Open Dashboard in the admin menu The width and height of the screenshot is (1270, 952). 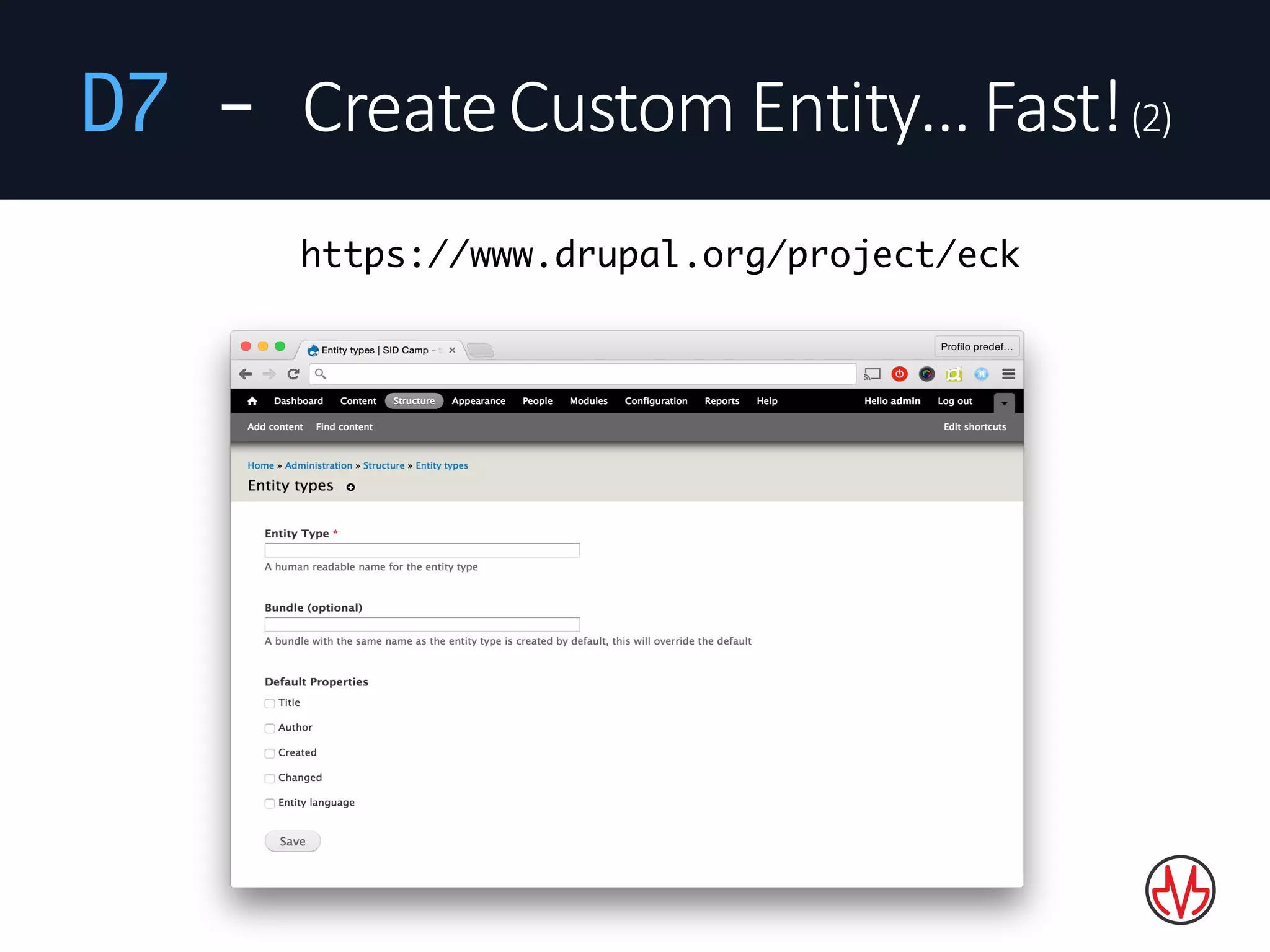pos(298,401)
